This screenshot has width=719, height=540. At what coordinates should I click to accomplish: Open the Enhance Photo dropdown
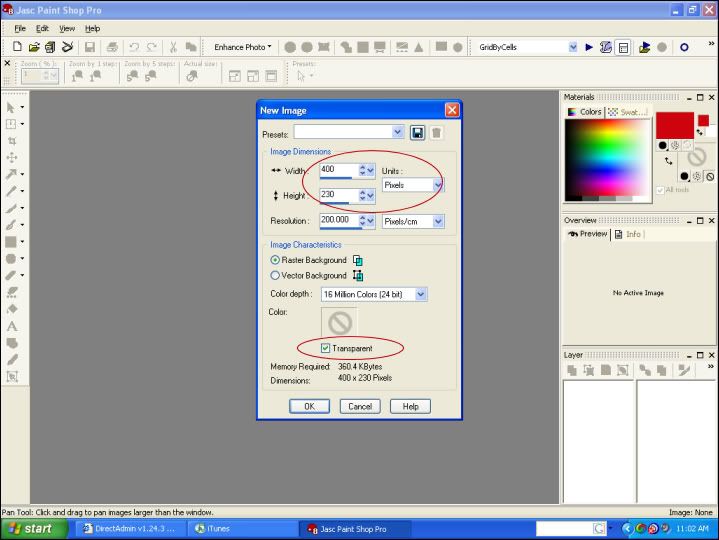[x=243, y=47]
